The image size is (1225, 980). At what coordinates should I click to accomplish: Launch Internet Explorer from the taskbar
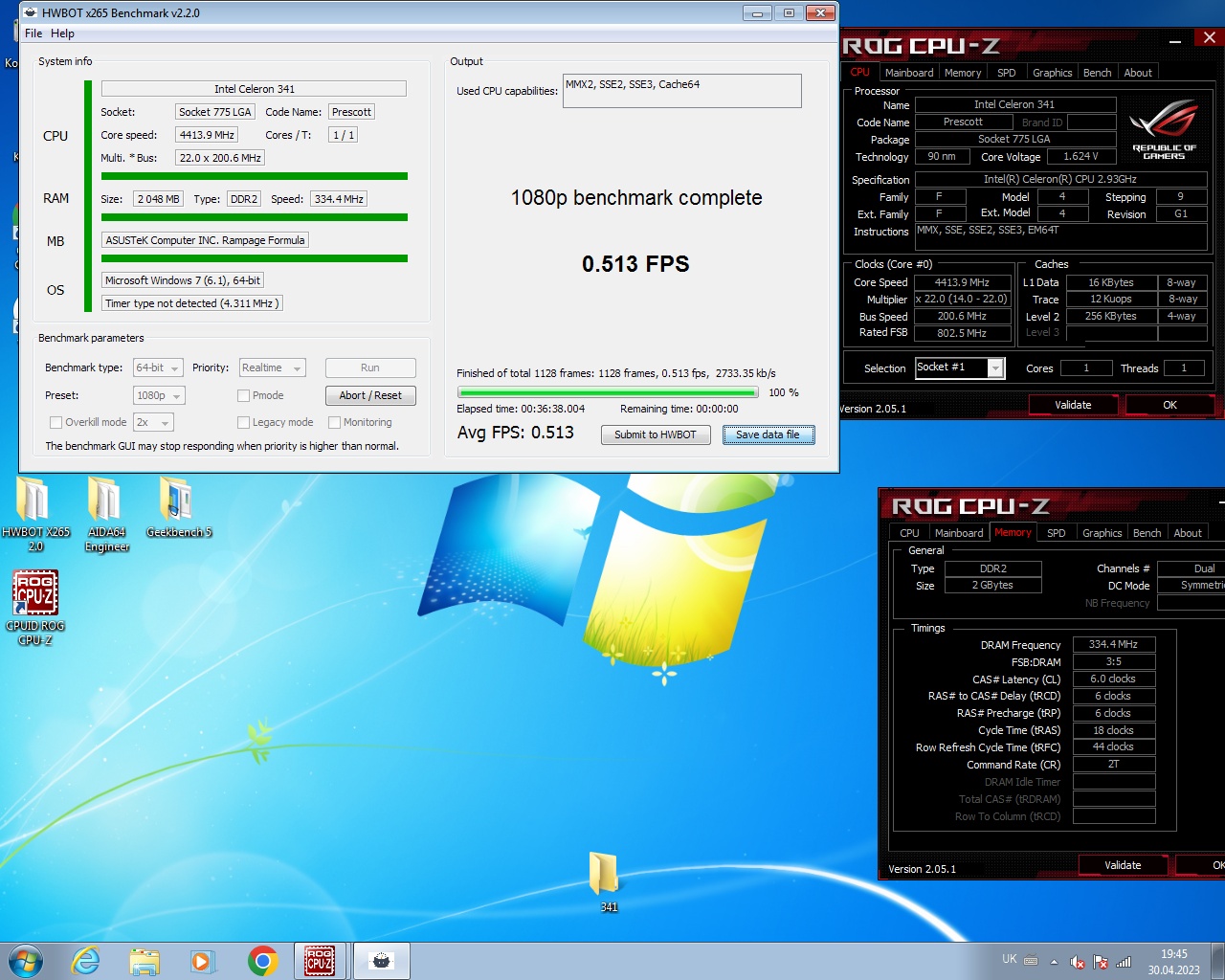(x=85, y=961)
